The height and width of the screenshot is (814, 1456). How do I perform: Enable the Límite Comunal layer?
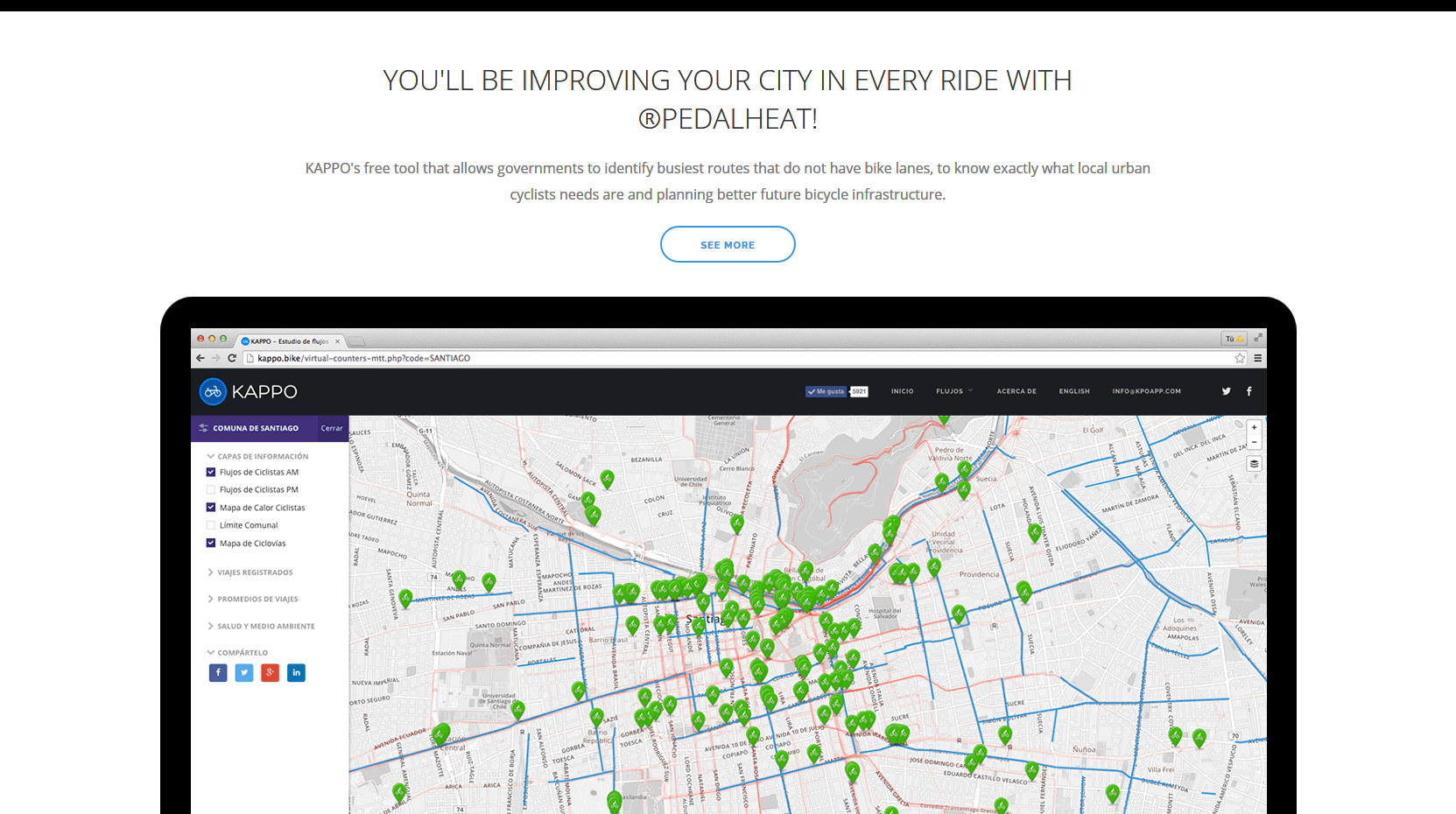coord(211,525)
